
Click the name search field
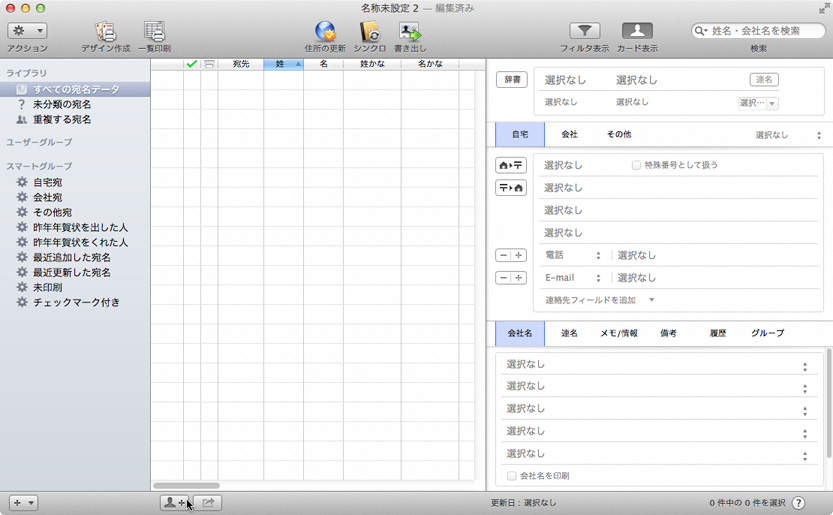click(765, 31)
